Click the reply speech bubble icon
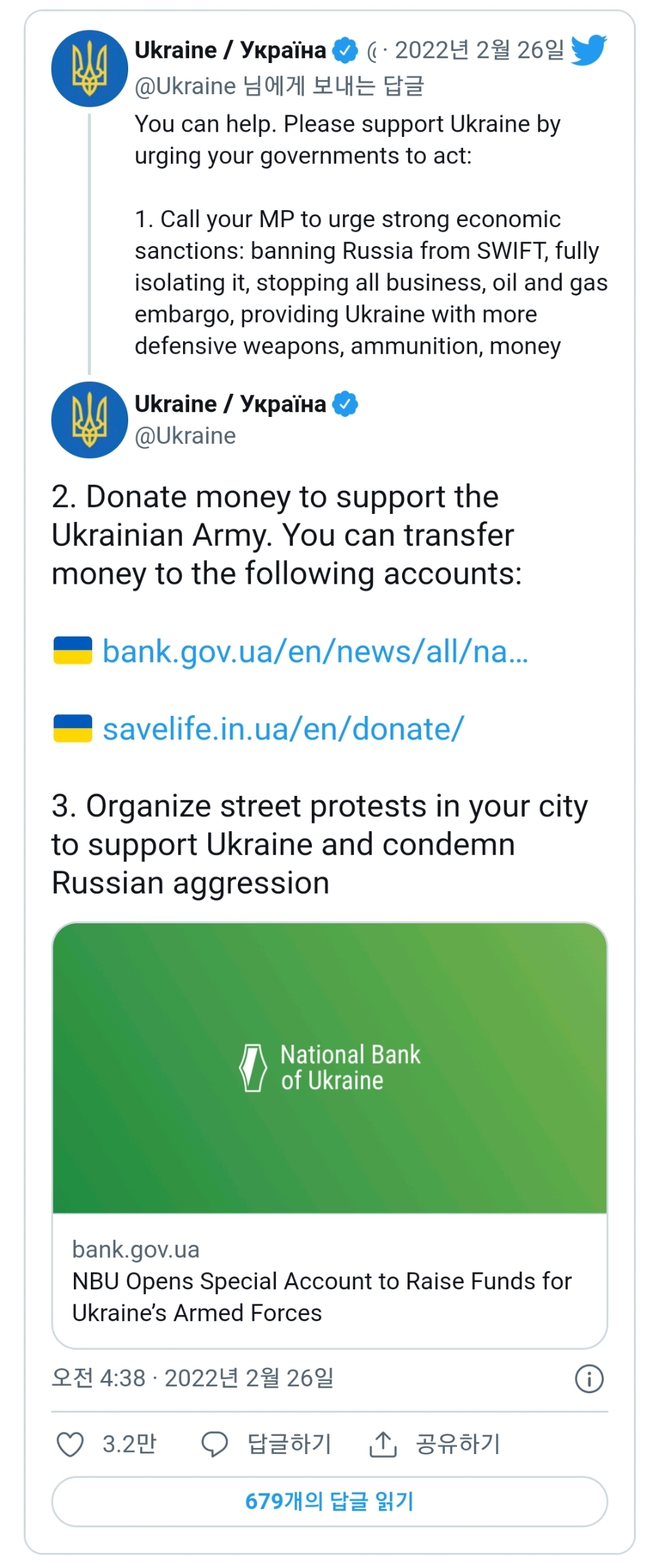 pyautogui.click(x=214, y=1444)
